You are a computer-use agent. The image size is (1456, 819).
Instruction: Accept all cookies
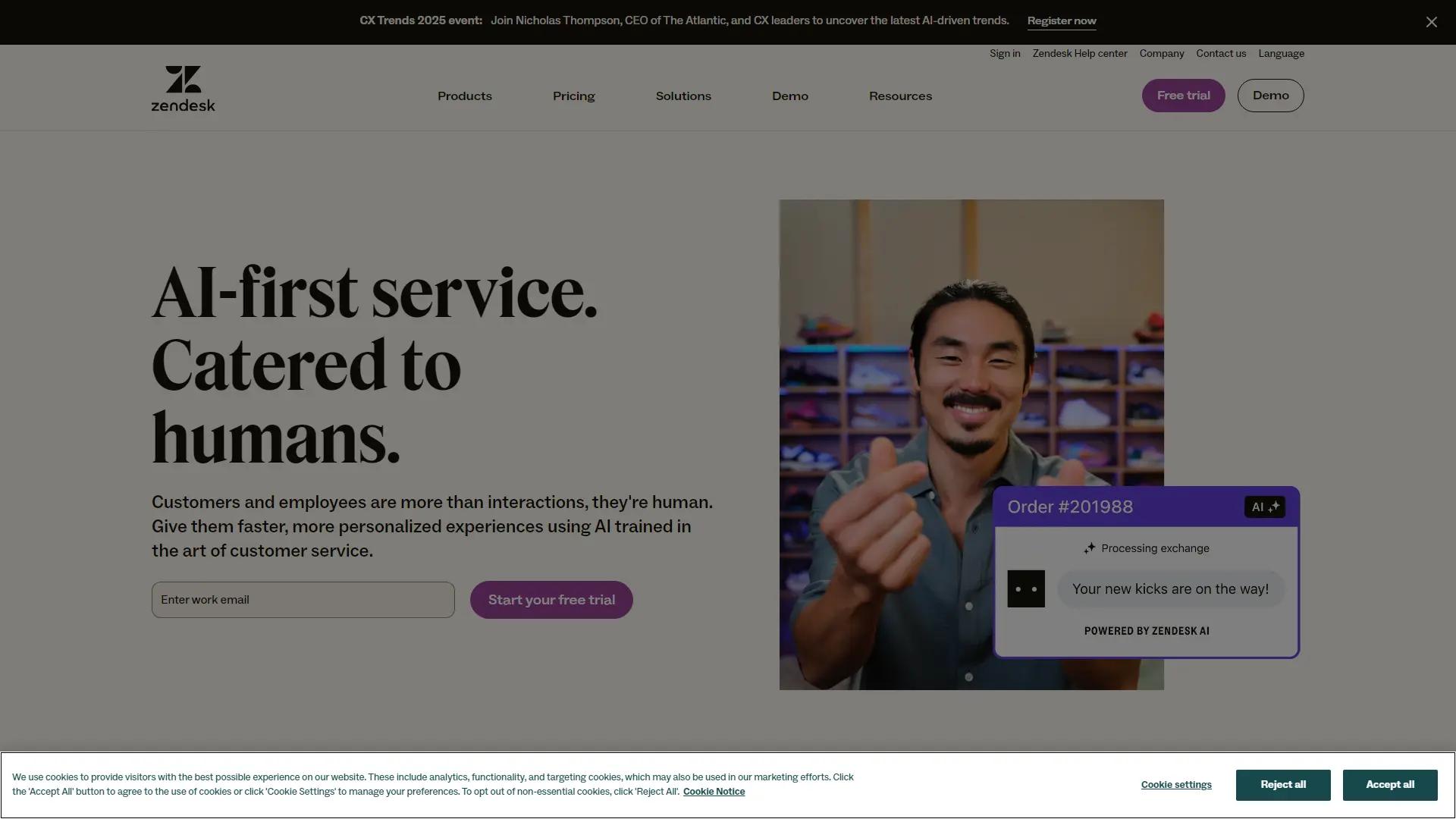coord(1390,785)
